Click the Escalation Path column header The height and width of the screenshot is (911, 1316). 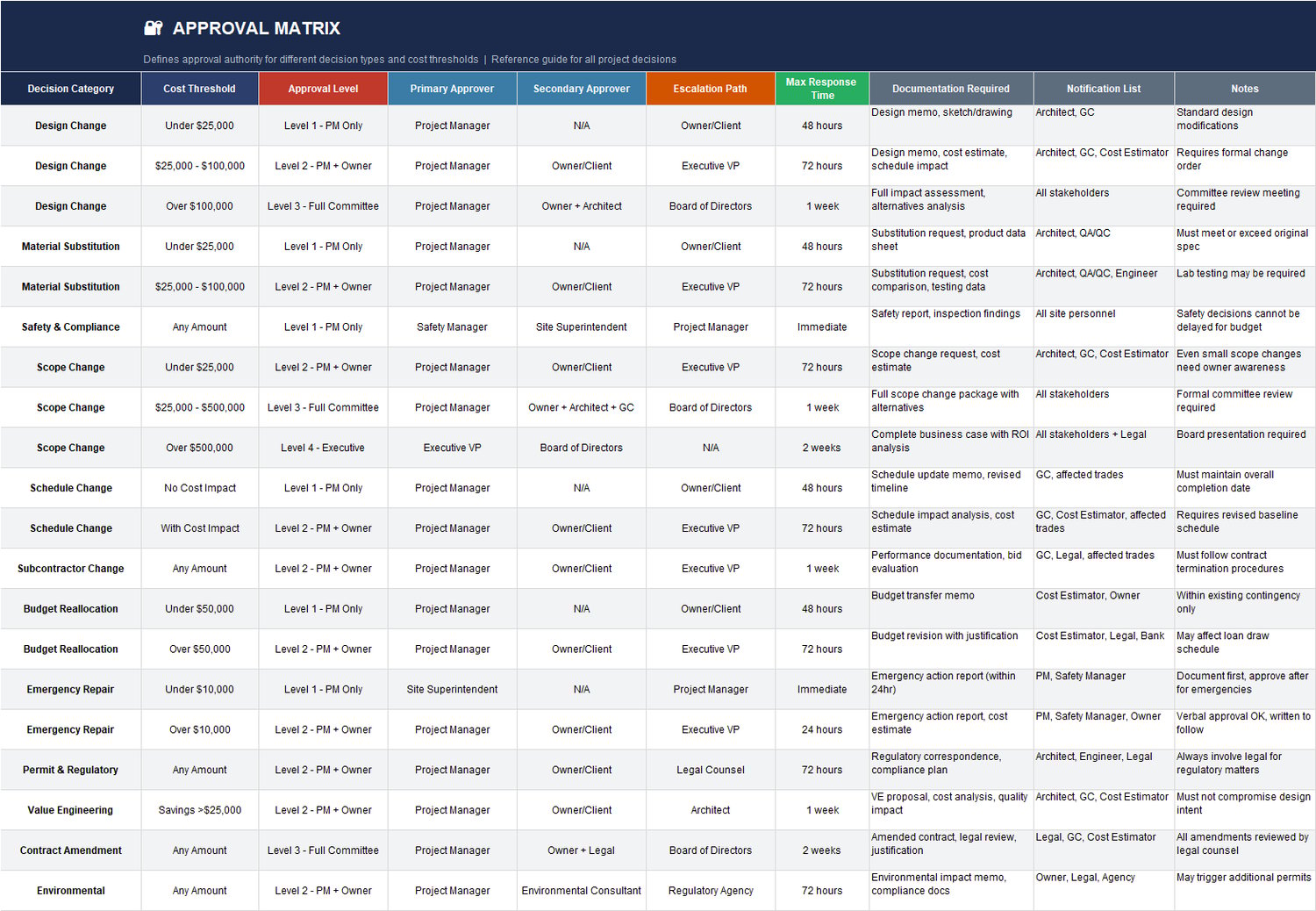pos(710,88)
